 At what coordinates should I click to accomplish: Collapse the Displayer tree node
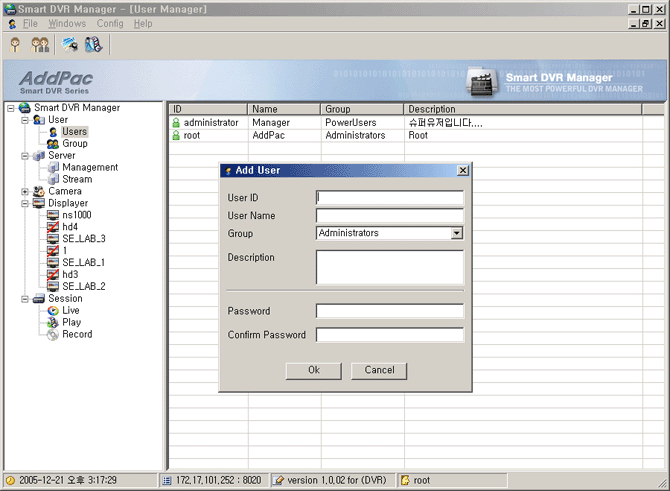(x=25, y=203)
